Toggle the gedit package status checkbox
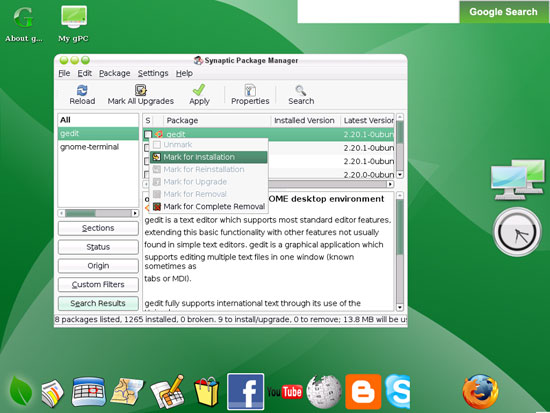 (x=148, y=134)
